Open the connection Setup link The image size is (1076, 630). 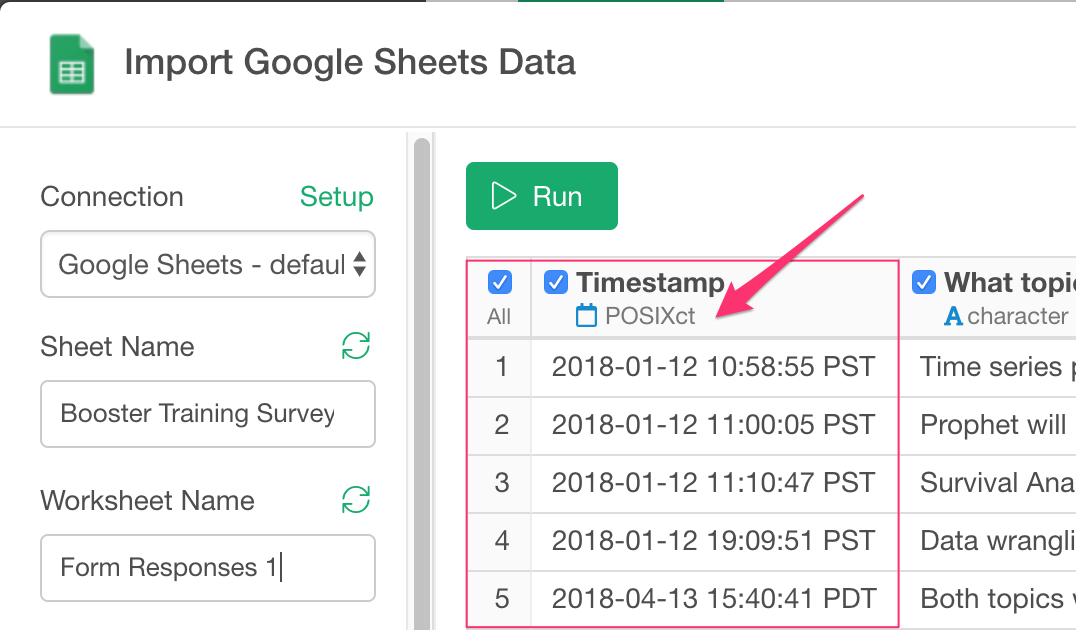click(x=336, y=197)
